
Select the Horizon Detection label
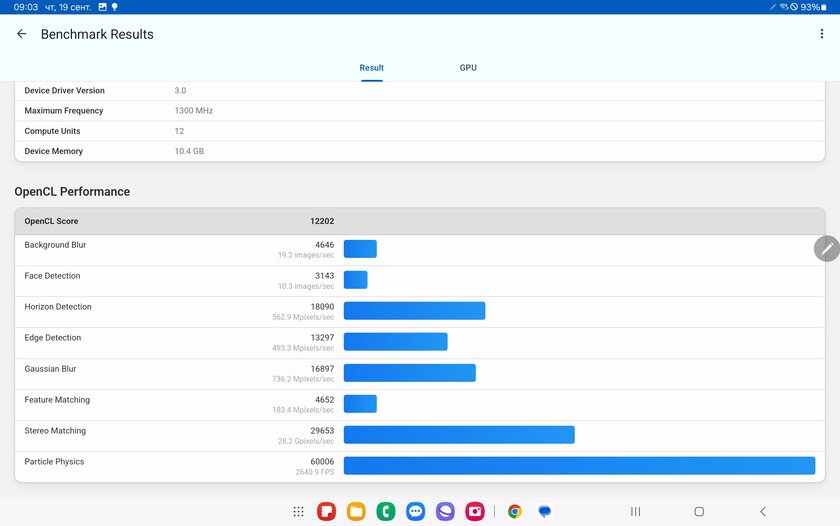(x=58, y=307)
